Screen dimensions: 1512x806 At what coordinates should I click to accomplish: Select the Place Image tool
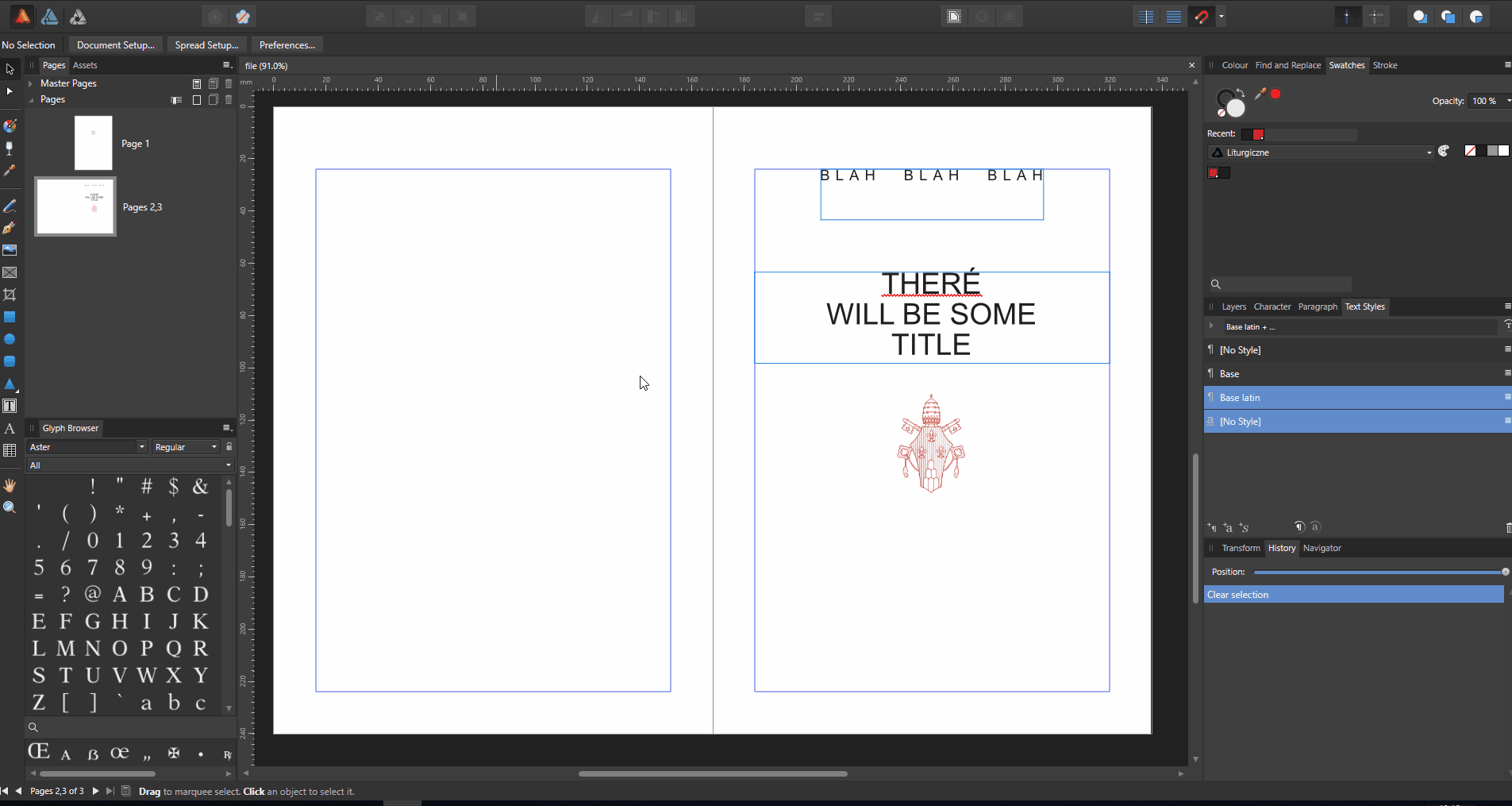(x=10, y=250)
